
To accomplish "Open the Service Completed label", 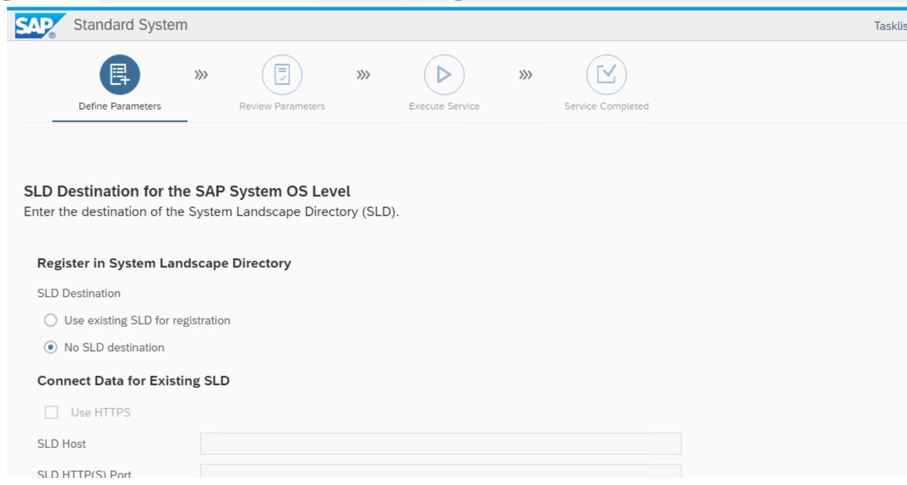I will click(606, 106).
